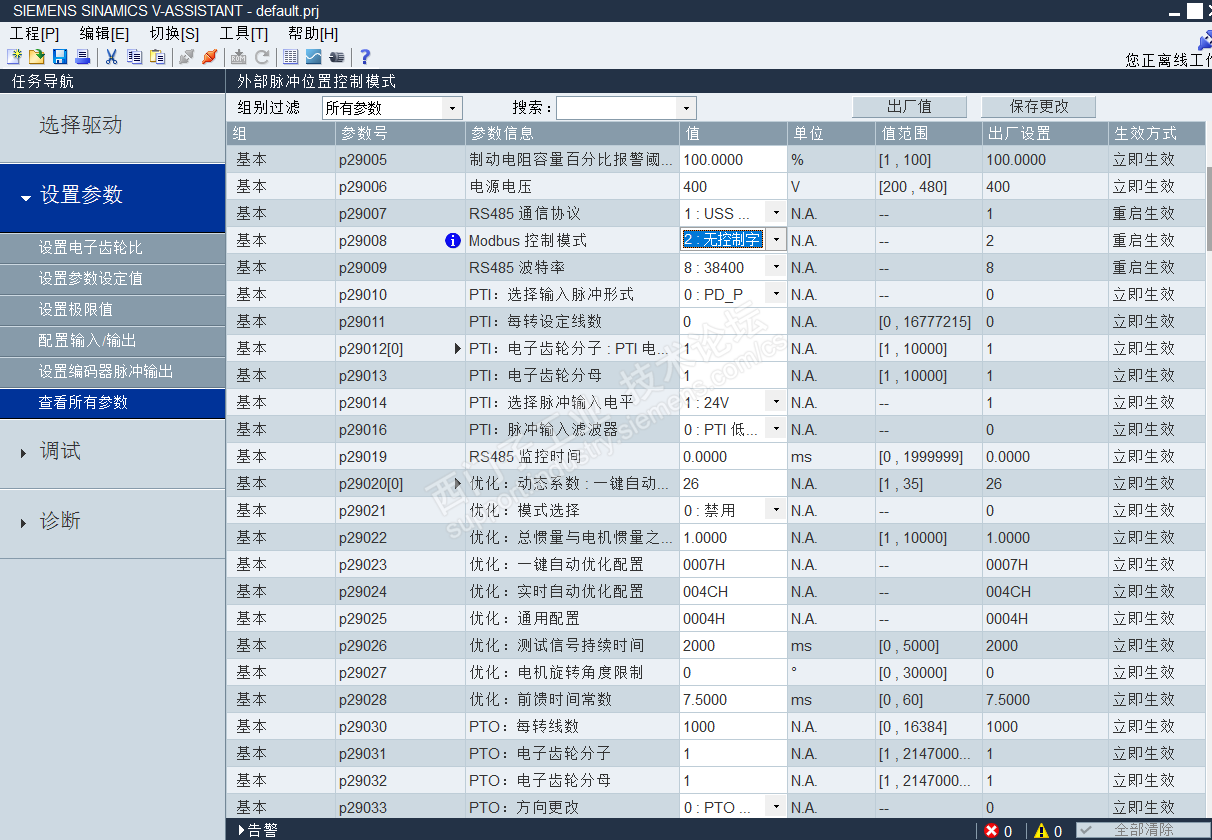Click the blue question mark help icon
The image size is (1212, 840).
tap(365, 57)
